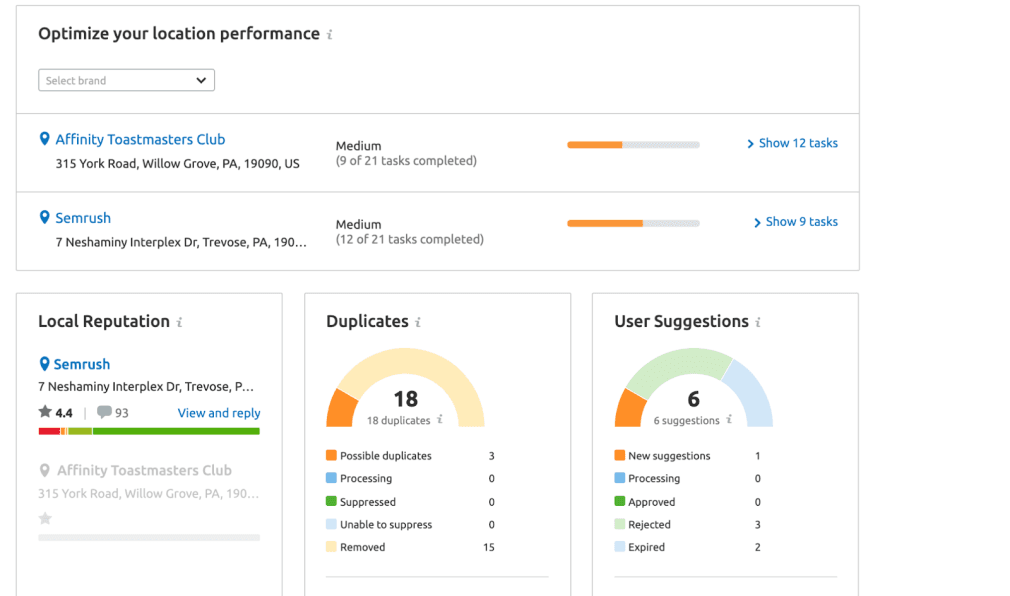1010x596 pixels.
Task: Click info icon next to Duplicates heading
Action: [x=418, y=322]
